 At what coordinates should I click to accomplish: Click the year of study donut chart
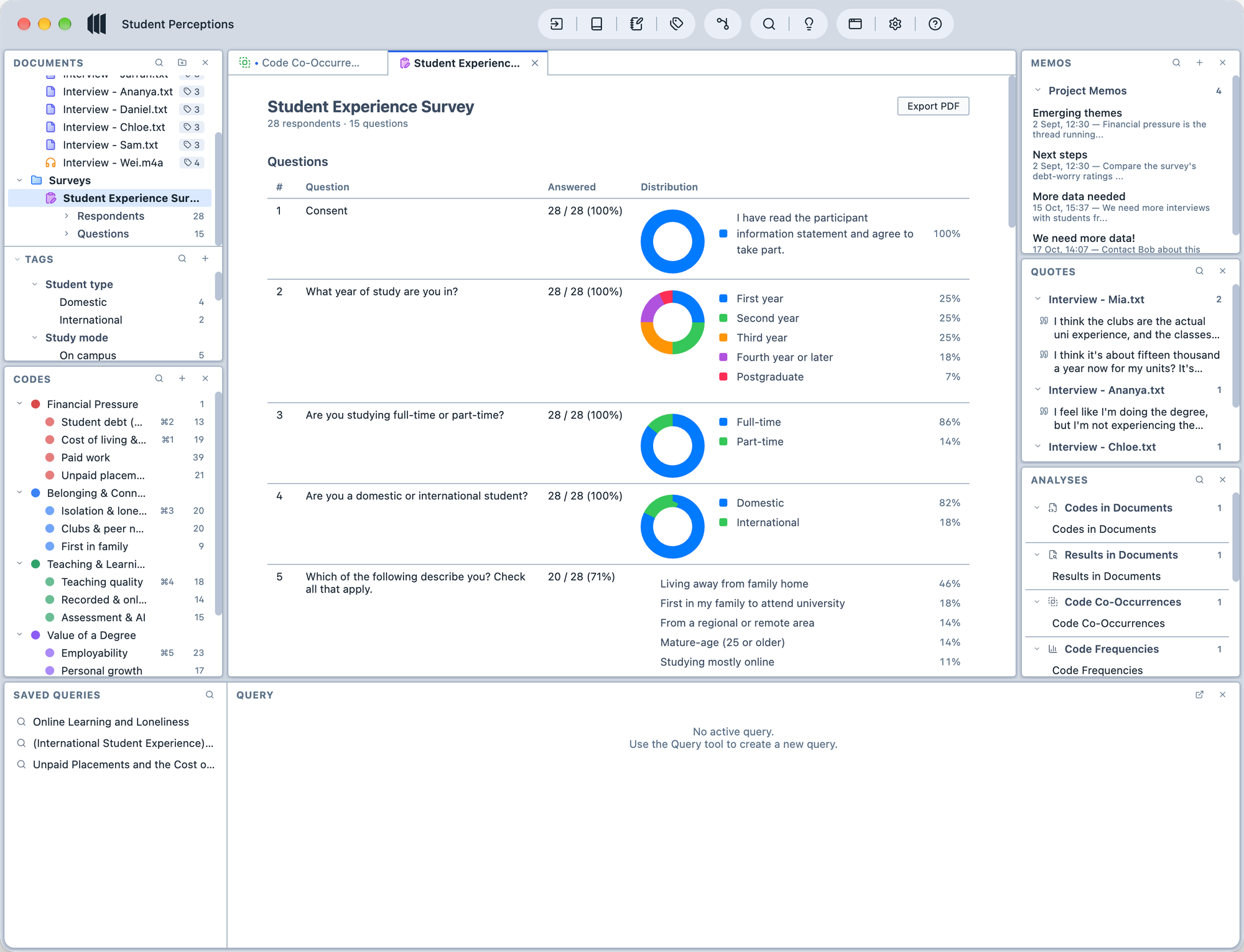point(672,322)
